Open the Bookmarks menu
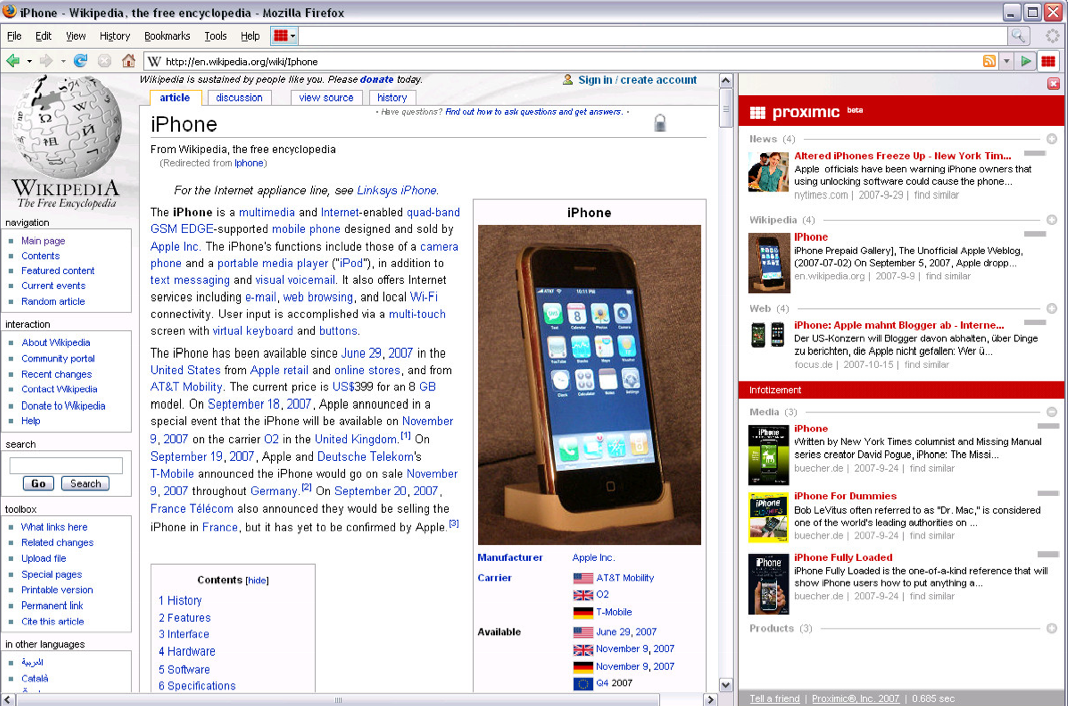This screenshot has width=1069, height=706. pyautogui.click(x=167, y=36)
